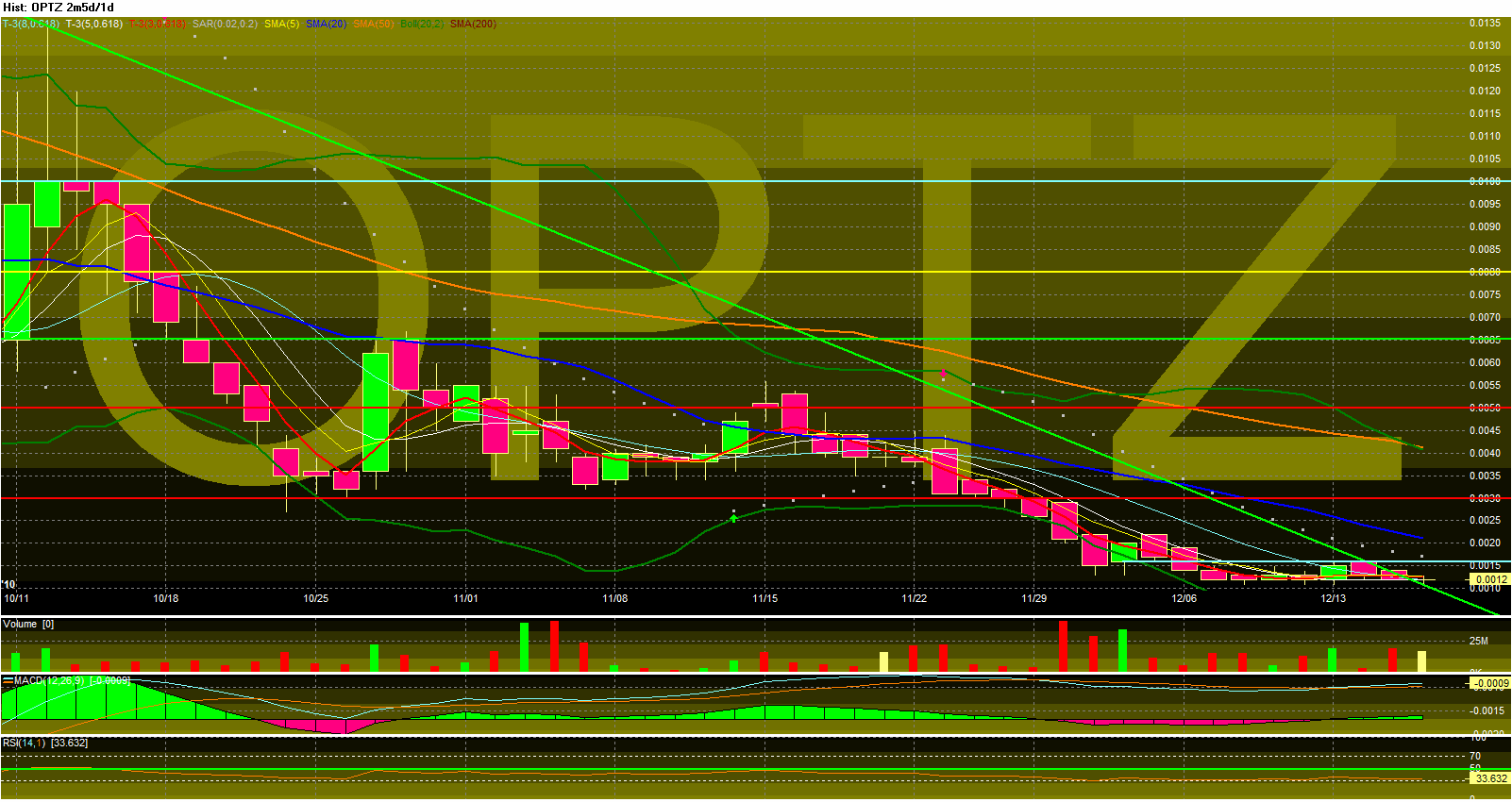Viewport: 1512px width, 802px height.
Task: Click the yellow last volume bar
Action: (x=1421, y=660)
